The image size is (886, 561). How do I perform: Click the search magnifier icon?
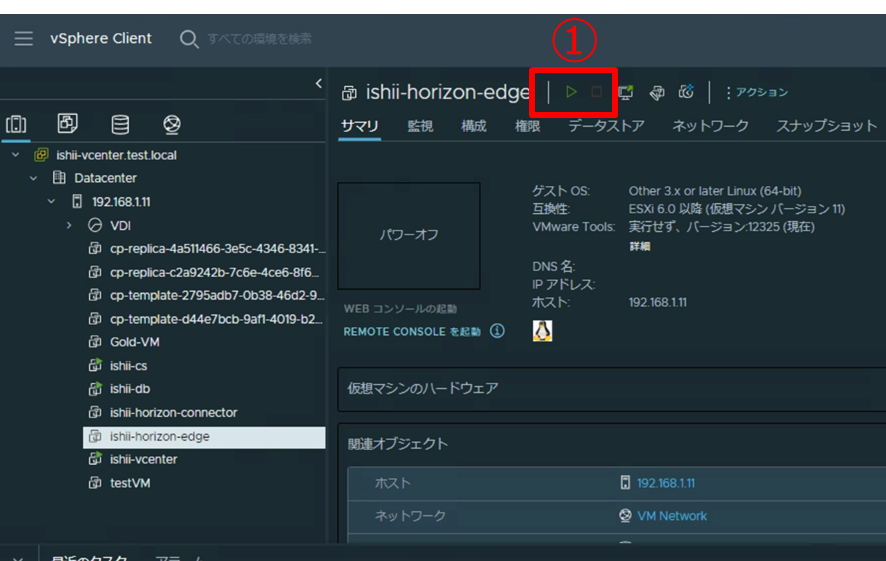189,39
